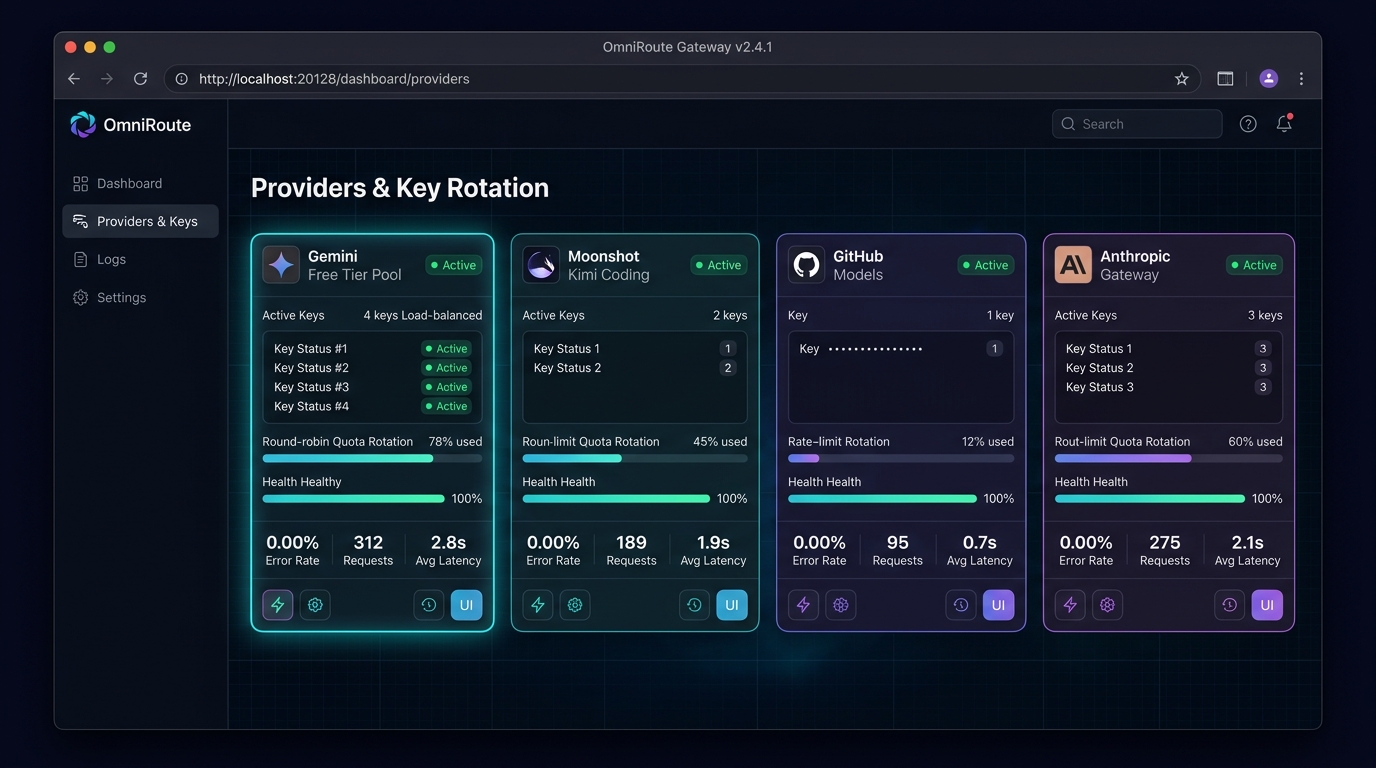Screen dimensions: 1376x768
Task: Open the gear settings on Anthropic card
Action: (x=1107, y=605)
